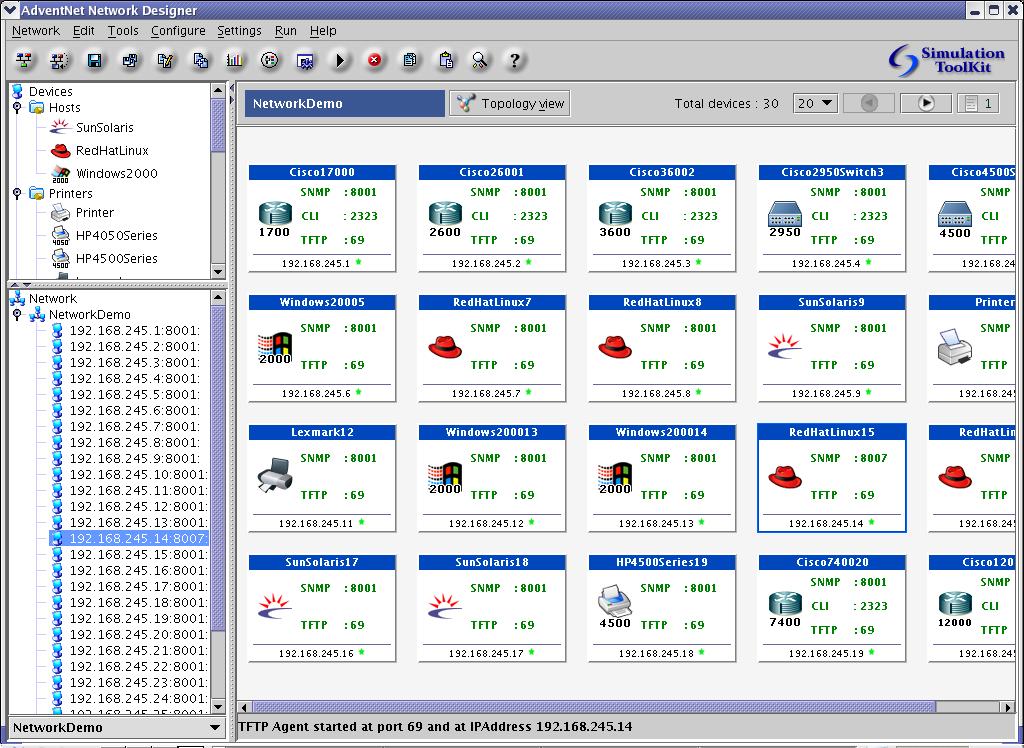Click the horizontal scrollbar thumb of device grid
Image resolution: width=1024 pixels, height=748 pixels.
pos(594,707)
